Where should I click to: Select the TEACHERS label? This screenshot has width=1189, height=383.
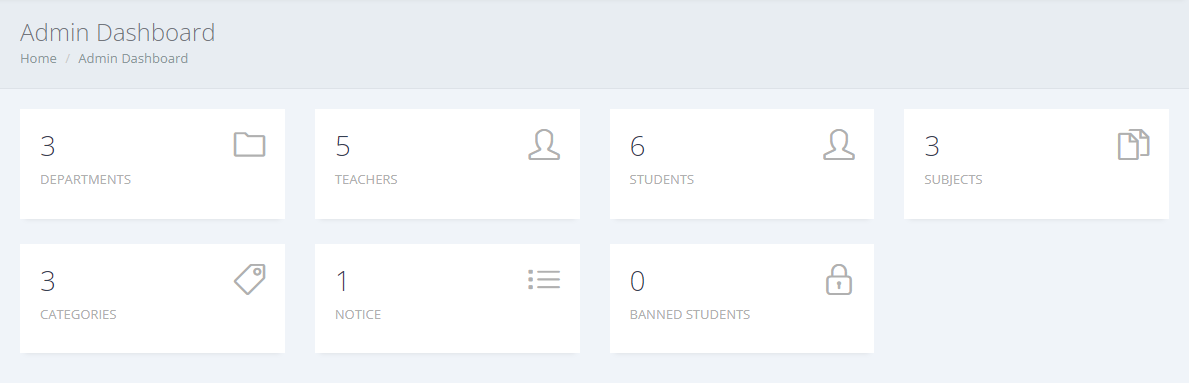click(366, 180)
